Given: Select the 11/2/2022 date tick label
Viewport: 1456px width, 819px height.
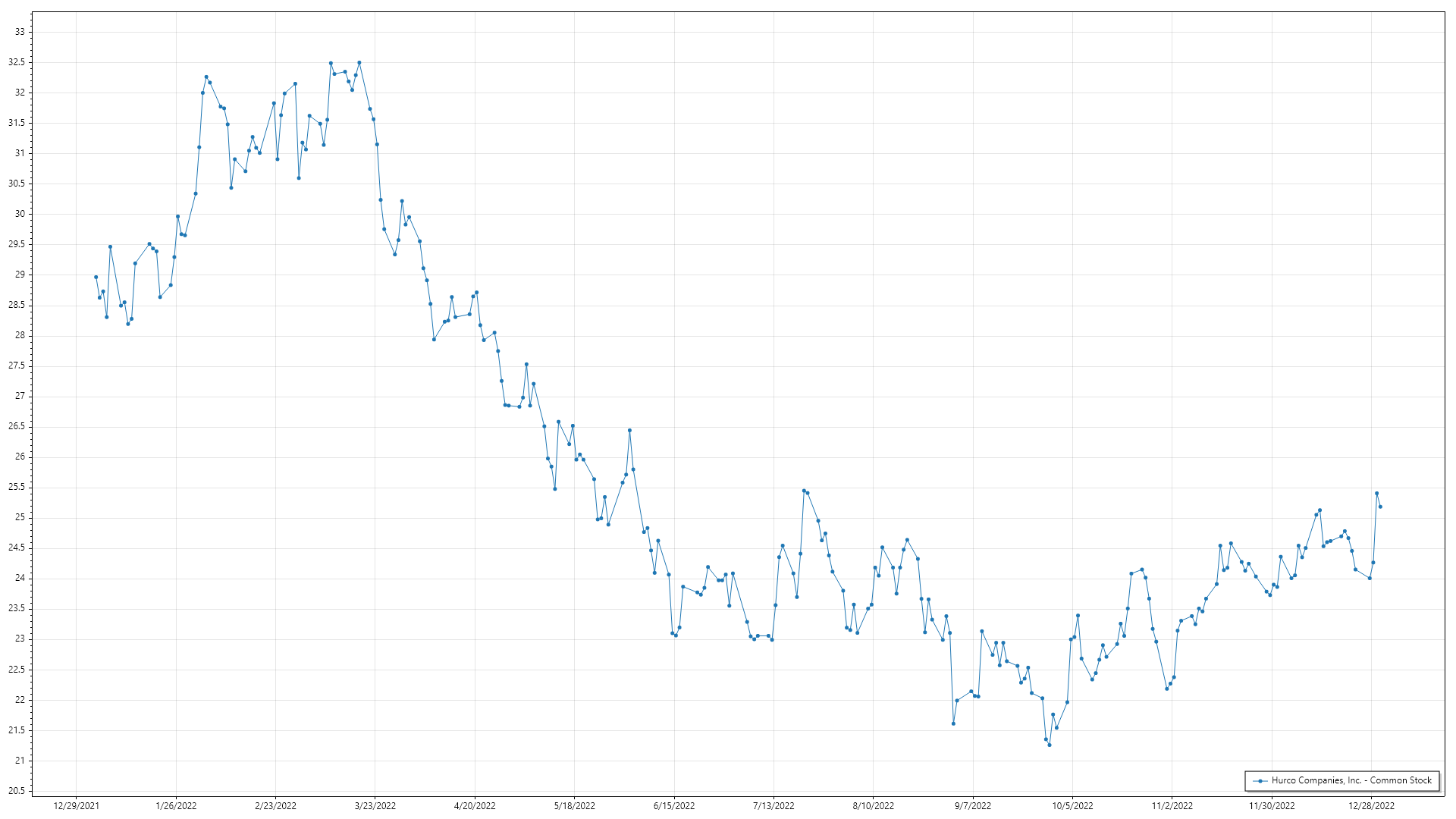Looking at the screenshot, I should [1172, 806].
